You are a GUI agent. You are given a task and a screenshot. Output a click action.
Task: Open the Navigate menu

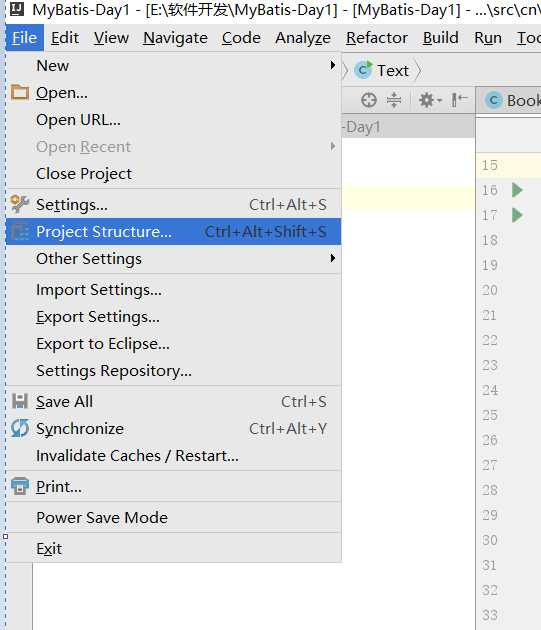pos(175,38)
